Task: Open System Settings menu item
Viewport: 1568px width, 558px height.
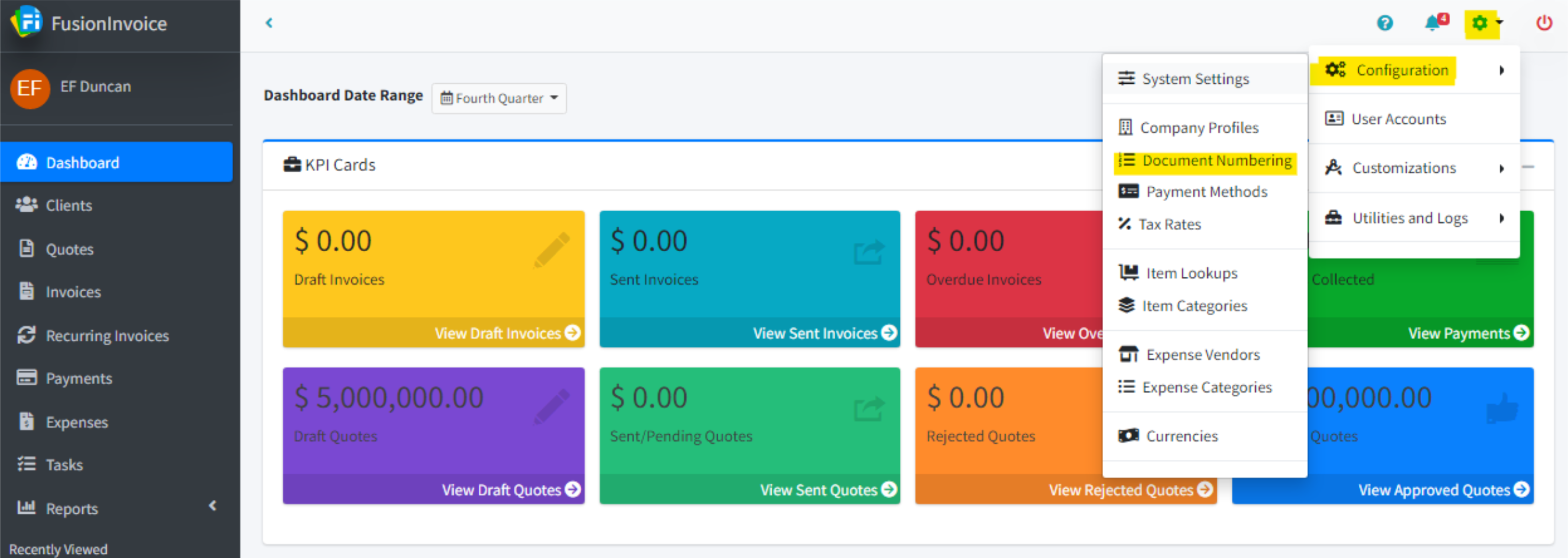Action: [1195, 79]
